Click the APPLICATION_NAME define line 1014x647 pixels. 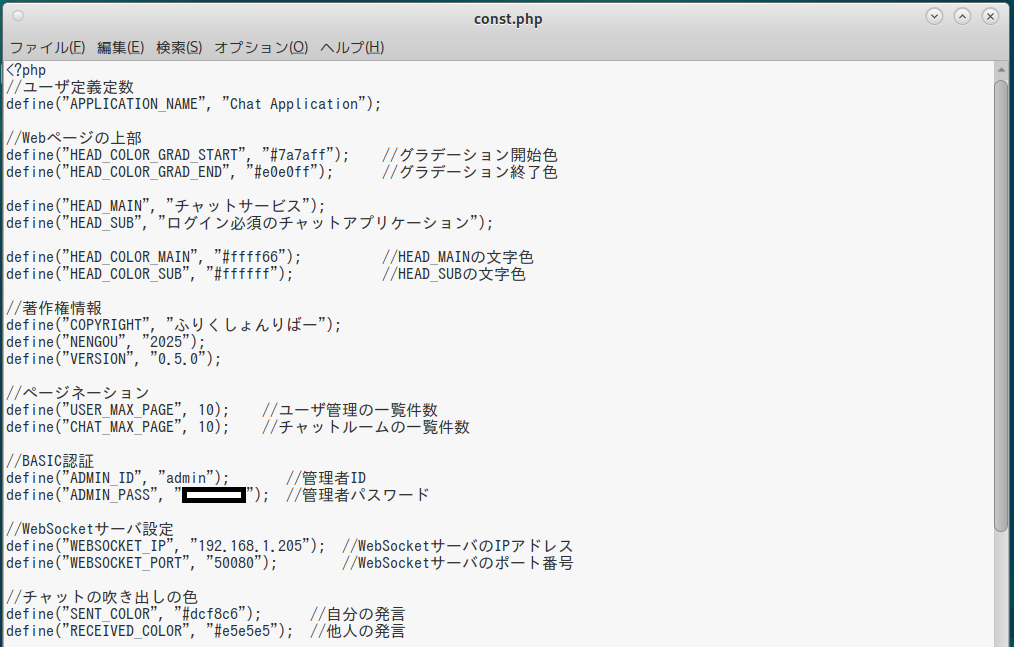(194, 104)
